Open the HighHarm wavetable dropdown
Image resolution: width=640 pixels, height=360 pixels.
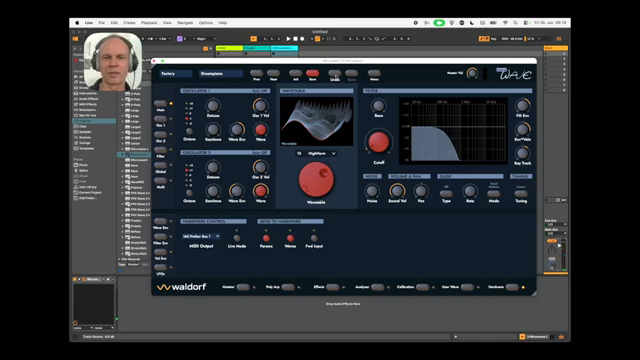(x=316, y=153)
